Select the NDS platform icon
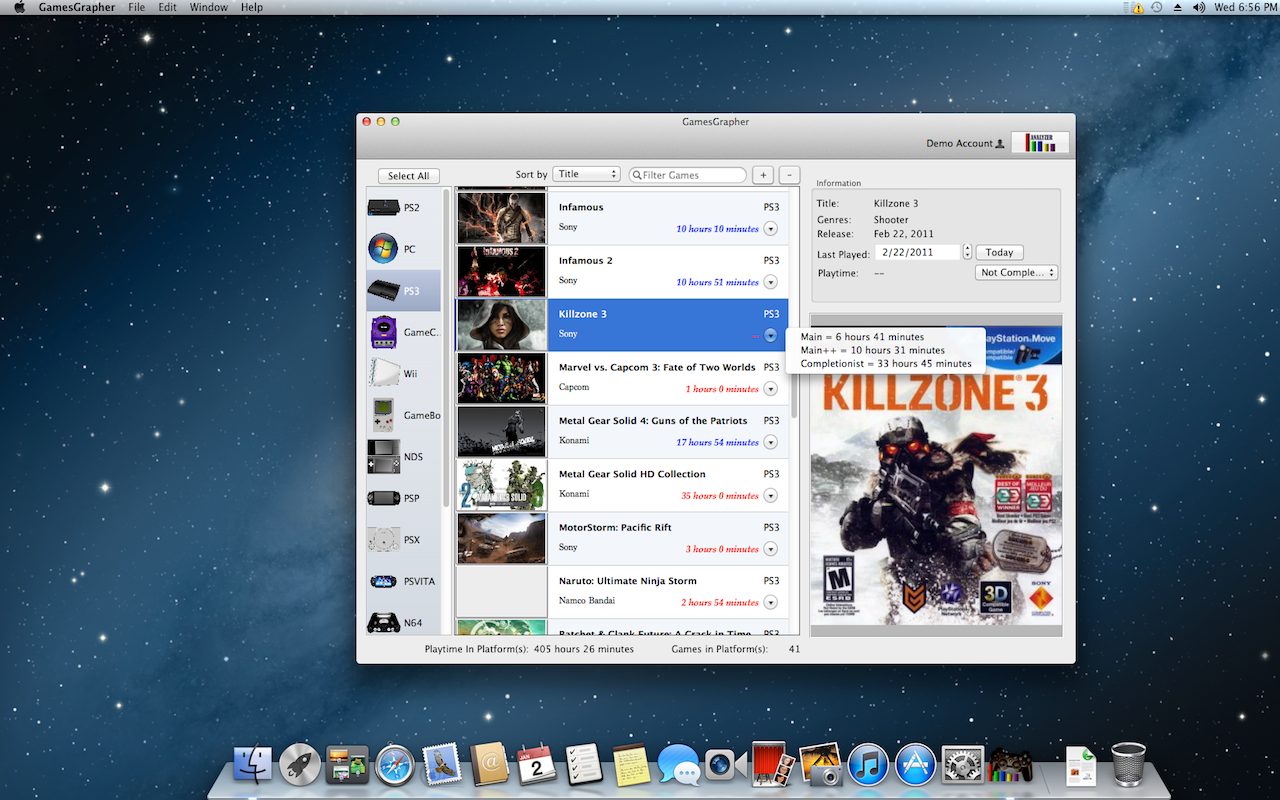The width and height of the screenshot is (1280, 800). click(x=383, y=457)
